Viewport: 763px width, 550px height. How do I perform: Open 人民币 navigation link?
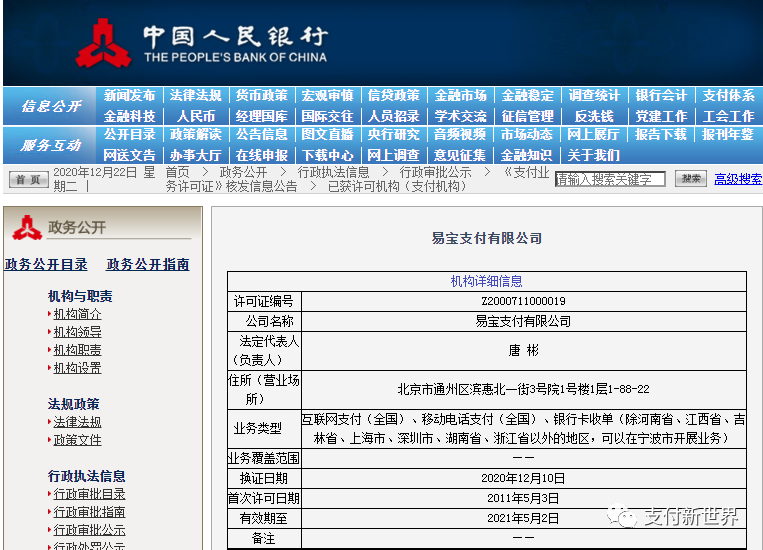coord(196,116)
